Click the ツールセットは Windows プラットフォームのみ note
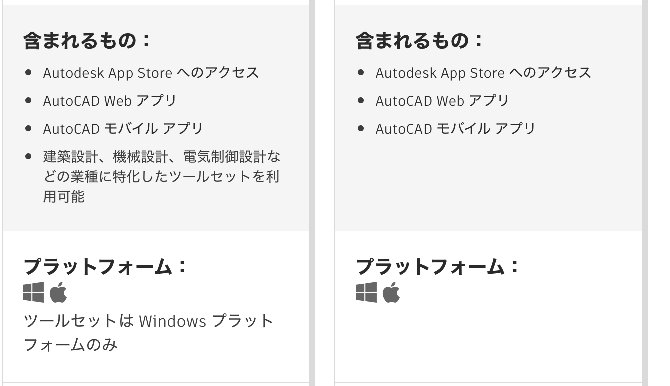This screenshot has width=670, height=386. click(148, 333)
